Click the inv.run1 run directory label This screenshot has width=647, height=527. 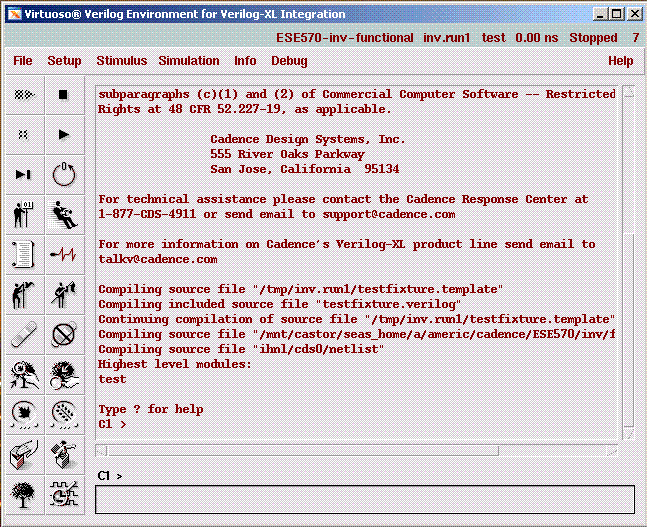point(446,38)
